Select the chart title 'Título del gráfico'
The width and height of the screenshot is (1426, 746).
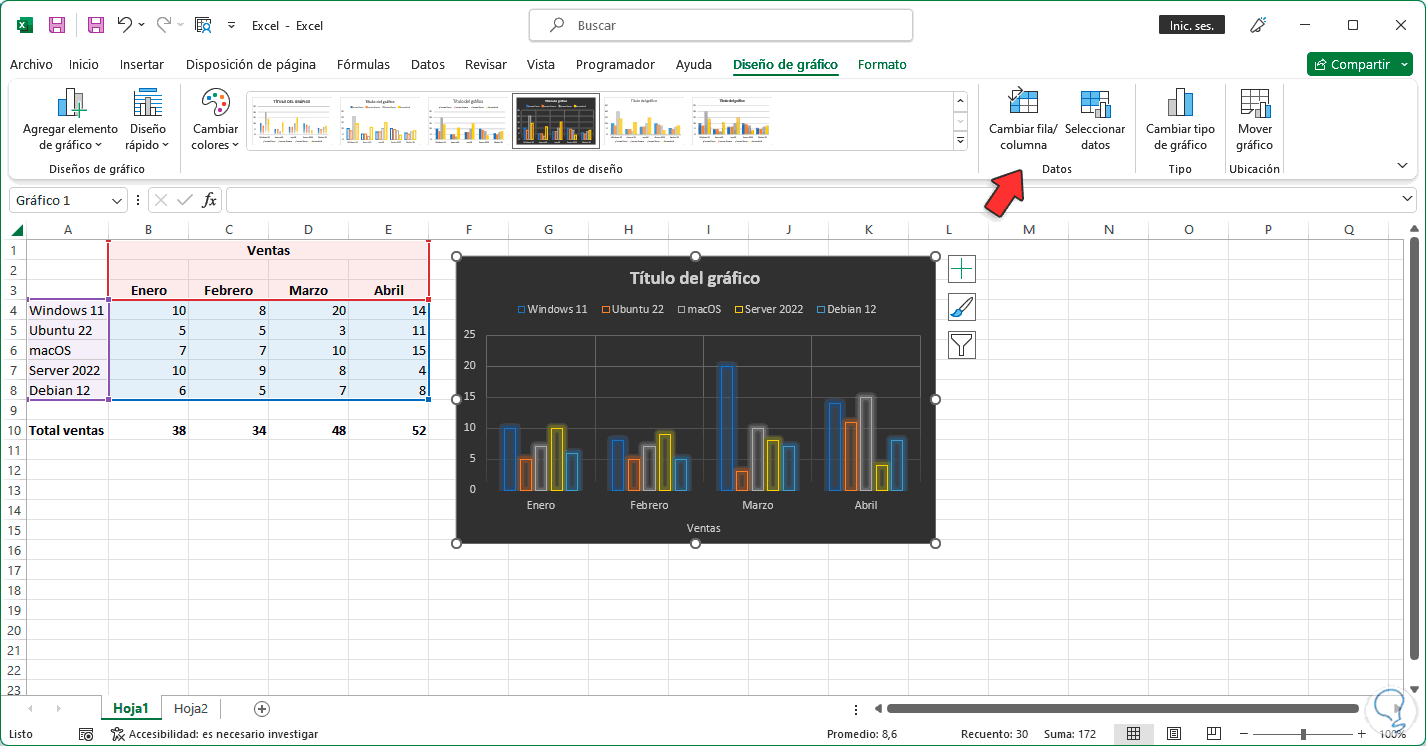click(x=695, y=278)
